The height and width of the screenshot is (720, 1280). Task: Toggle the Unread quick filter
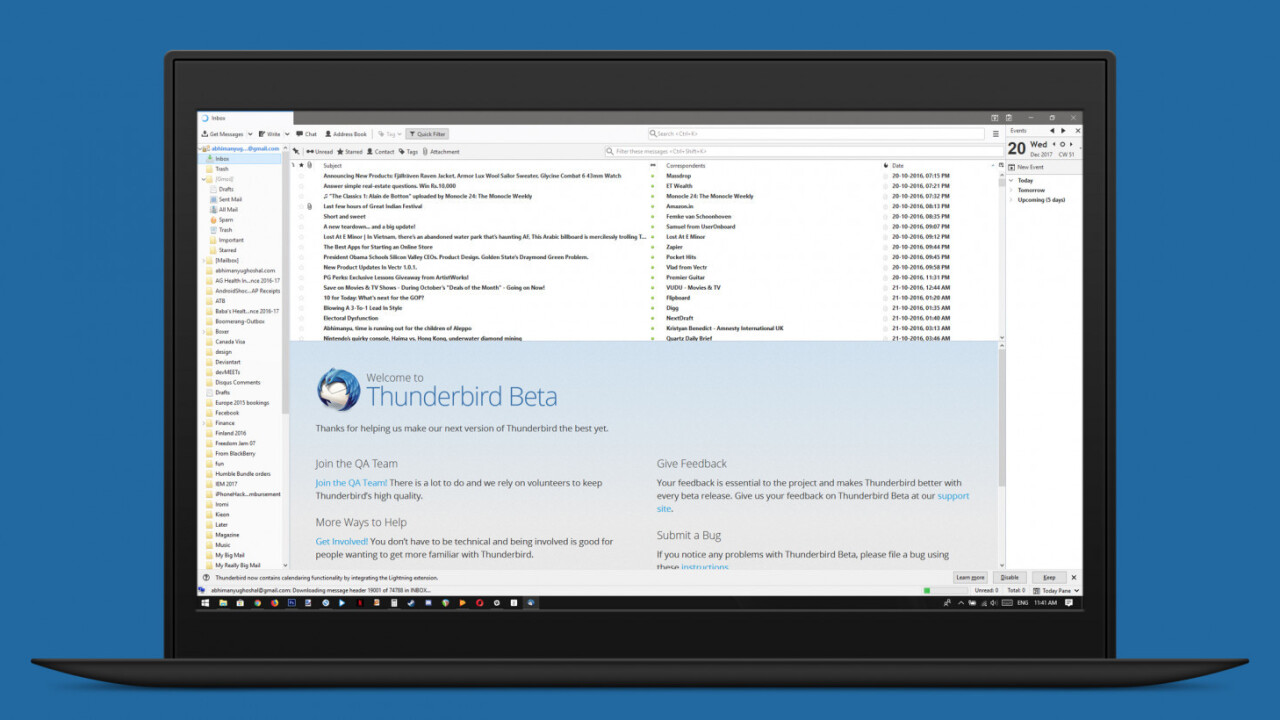pyautogui.click(x=319, y=152)
